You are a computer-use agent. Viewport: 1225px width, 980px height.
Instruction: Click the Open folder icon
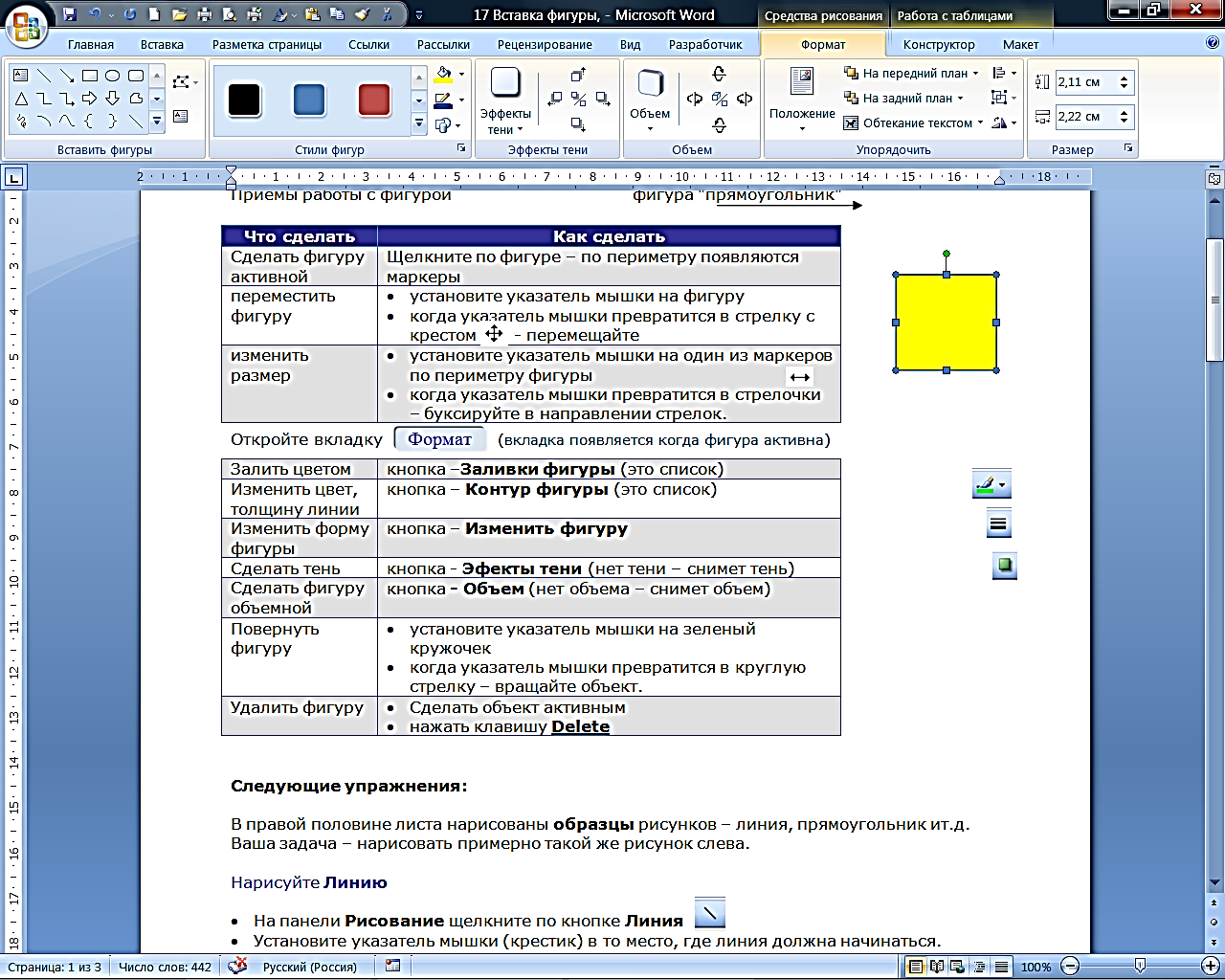click(180, 14)
